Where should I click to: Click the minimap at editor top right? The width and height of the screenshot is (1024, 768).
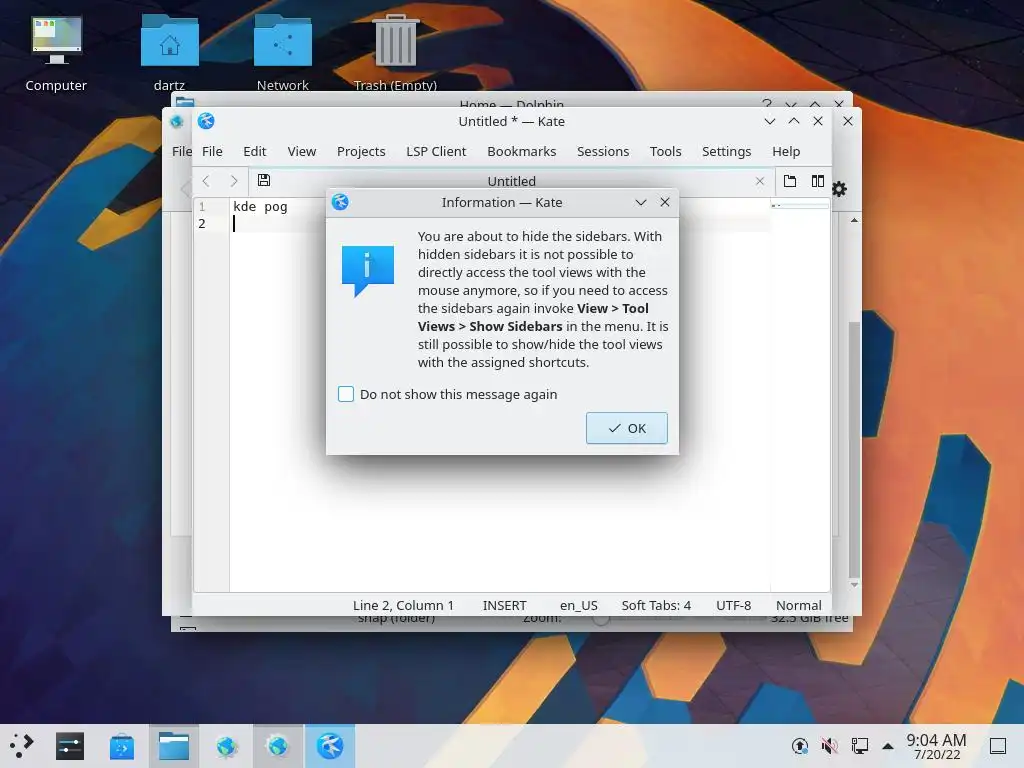click(799, 206)
